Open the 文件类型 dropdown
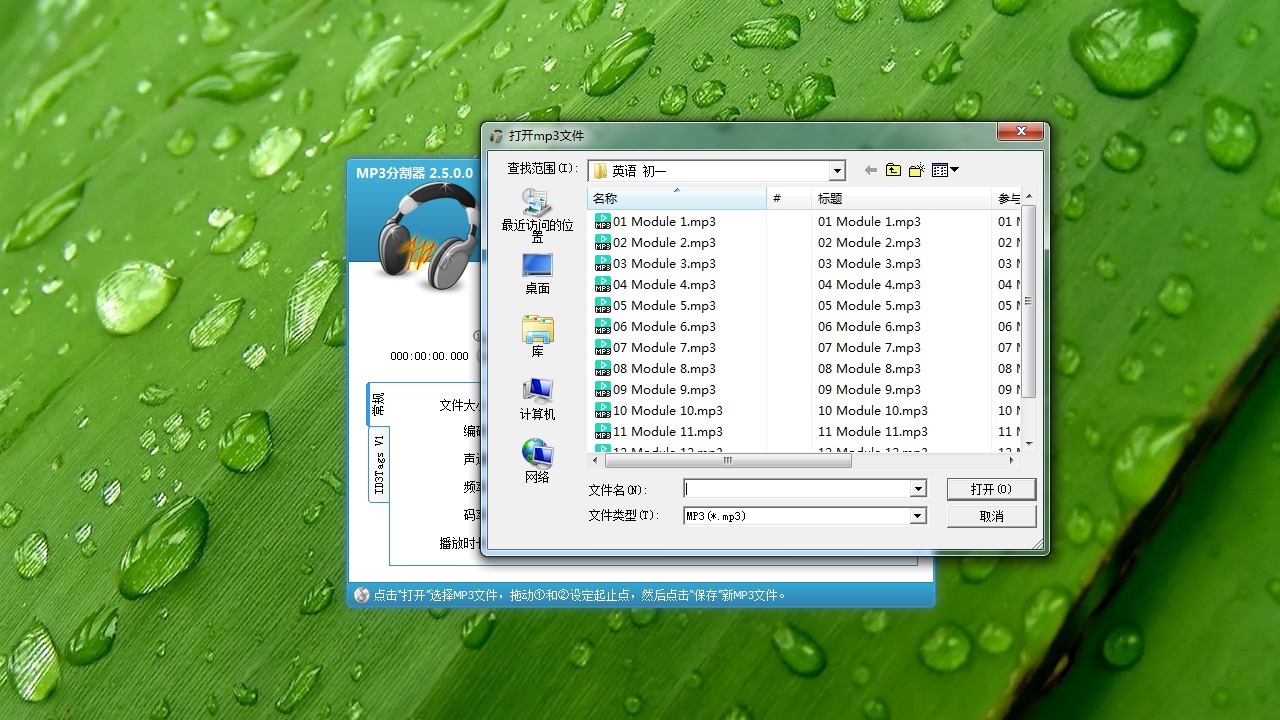Image resolution: width=1280 pixels, height=720 pixels. [x=917, y=515]
